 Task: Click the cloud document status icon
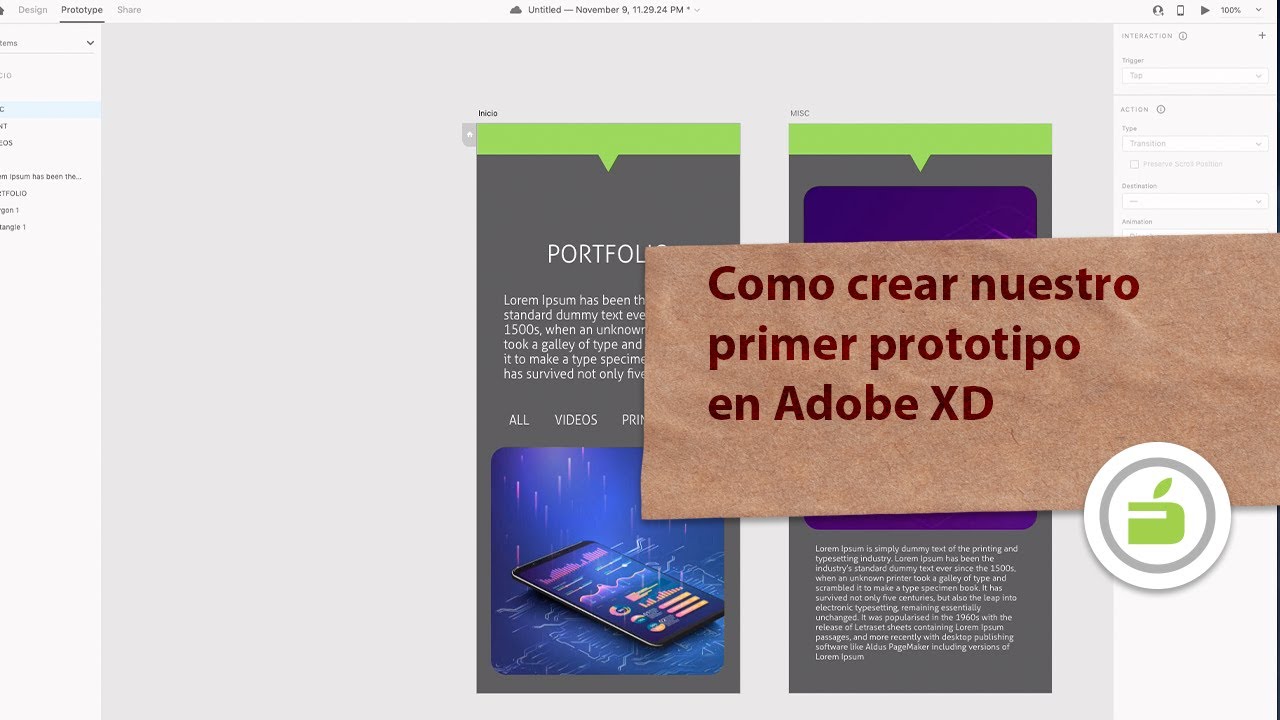tap(516, 10)
